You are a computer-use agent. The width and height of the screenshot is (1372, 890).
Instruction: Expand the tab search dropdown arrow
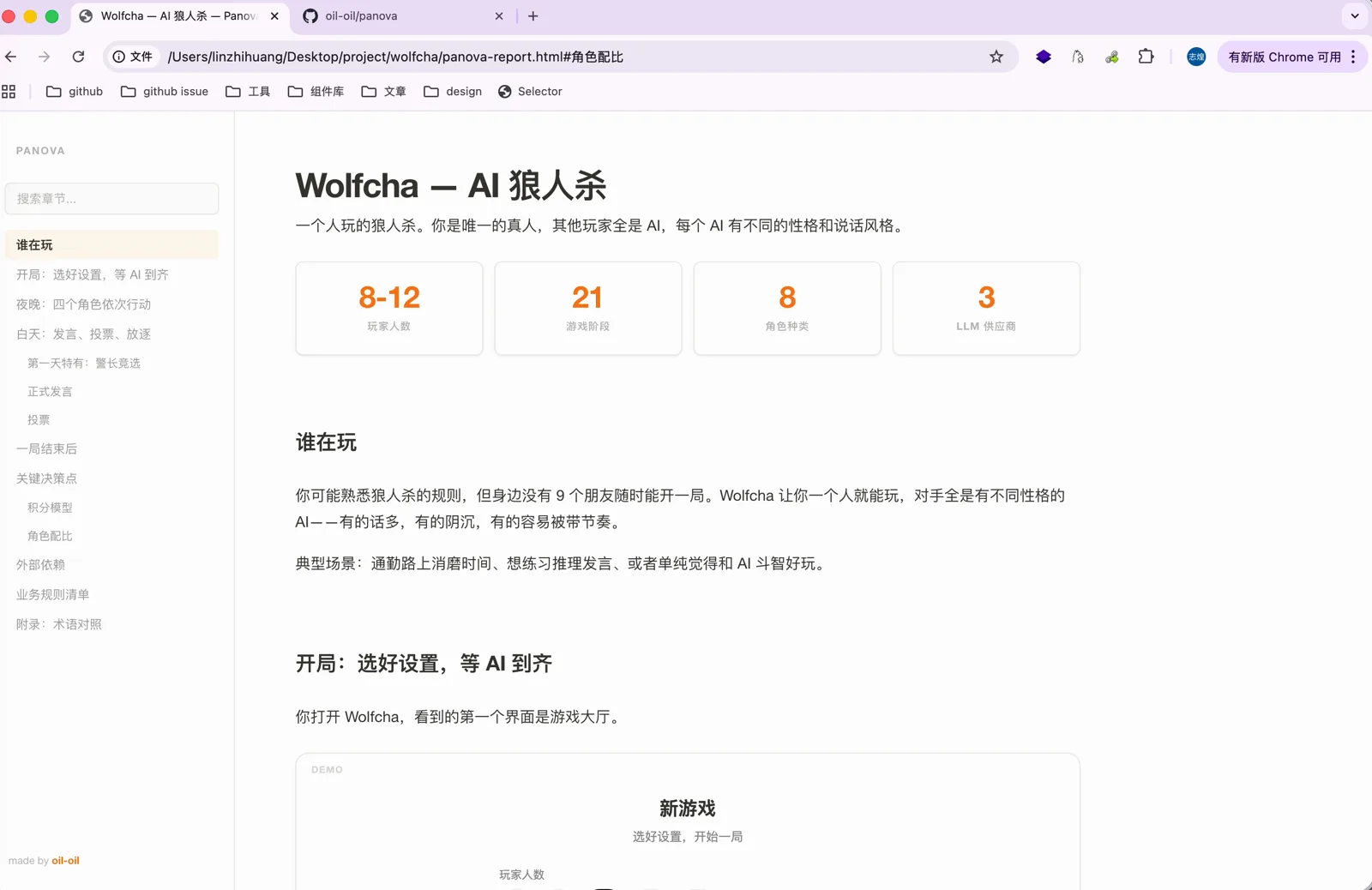[x=1355, y=16]
